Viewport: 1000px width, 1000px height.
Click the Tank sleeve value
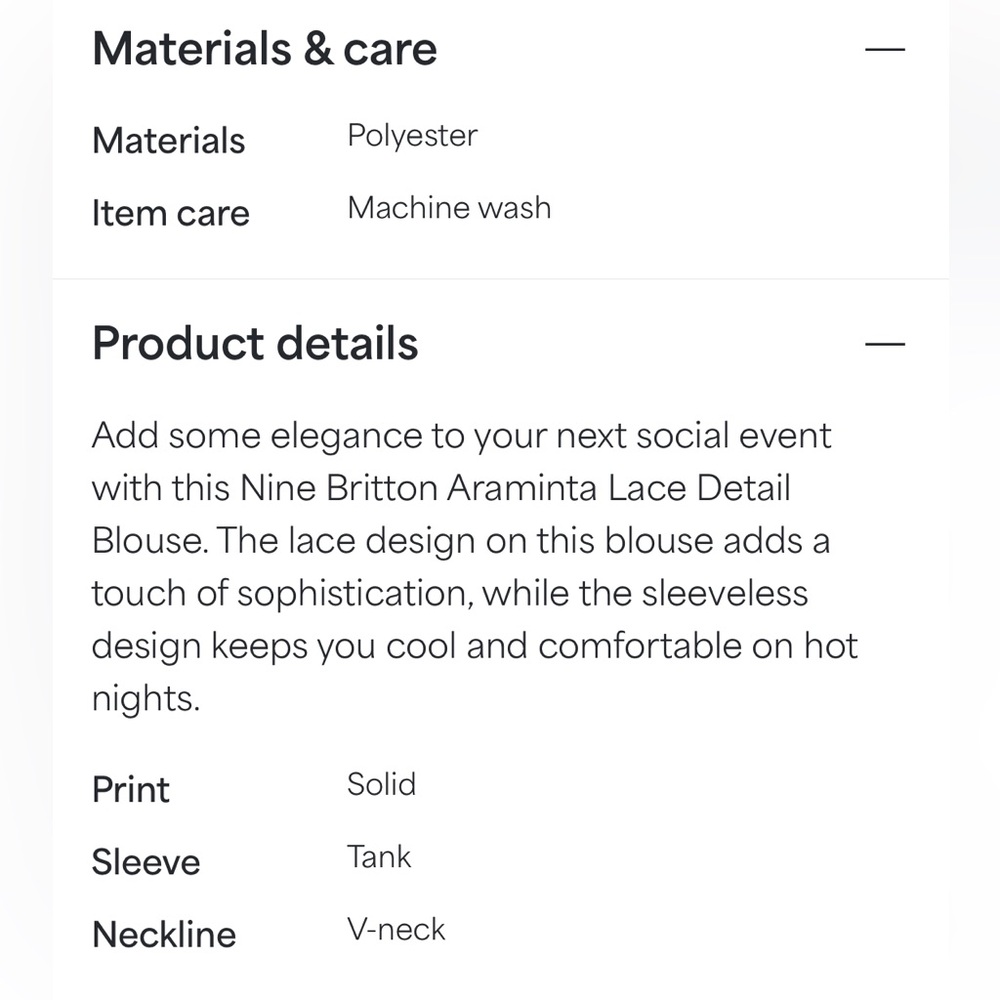tap(379, 857)
